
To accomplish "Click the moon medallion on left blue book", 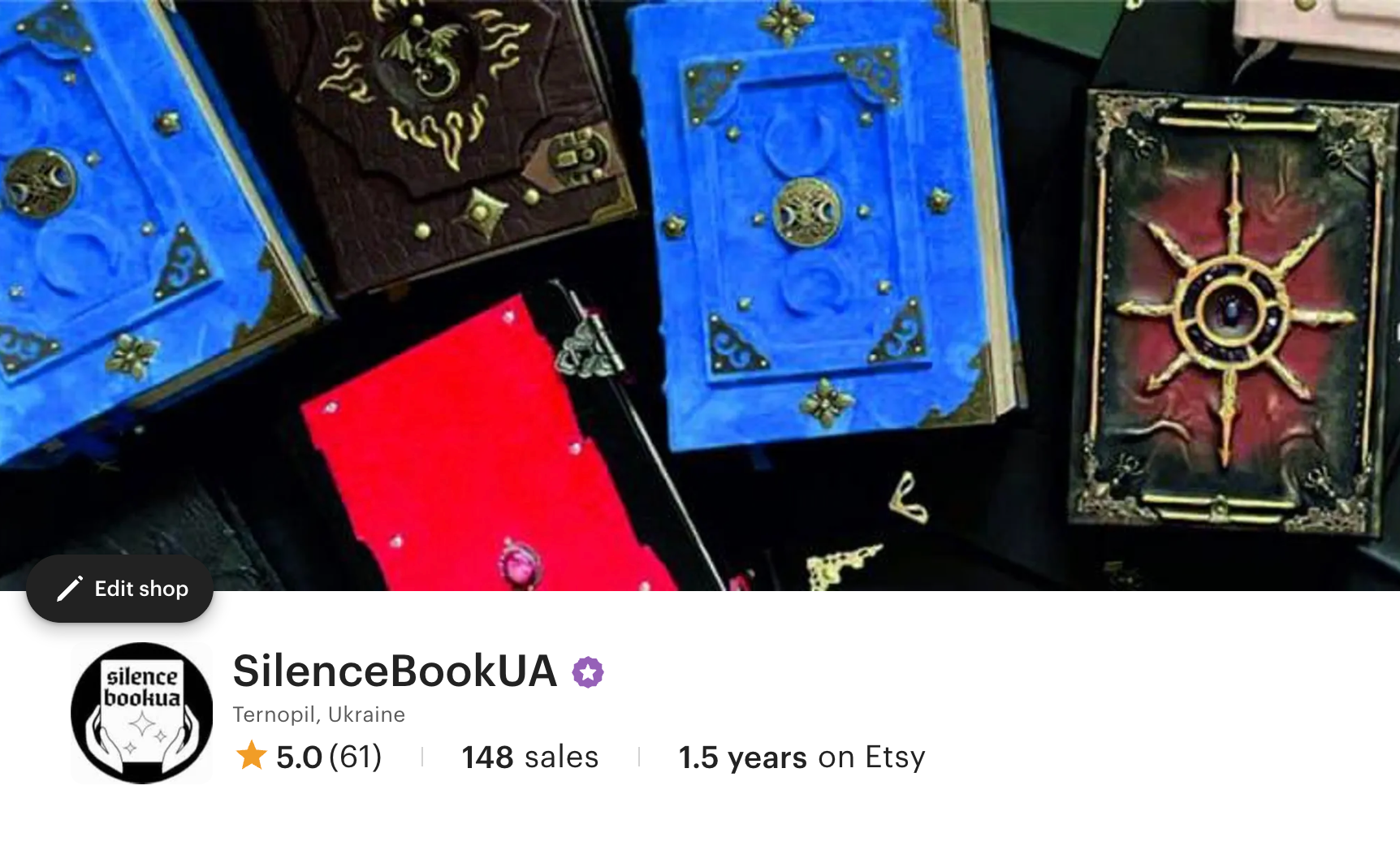I will (39, 183).
